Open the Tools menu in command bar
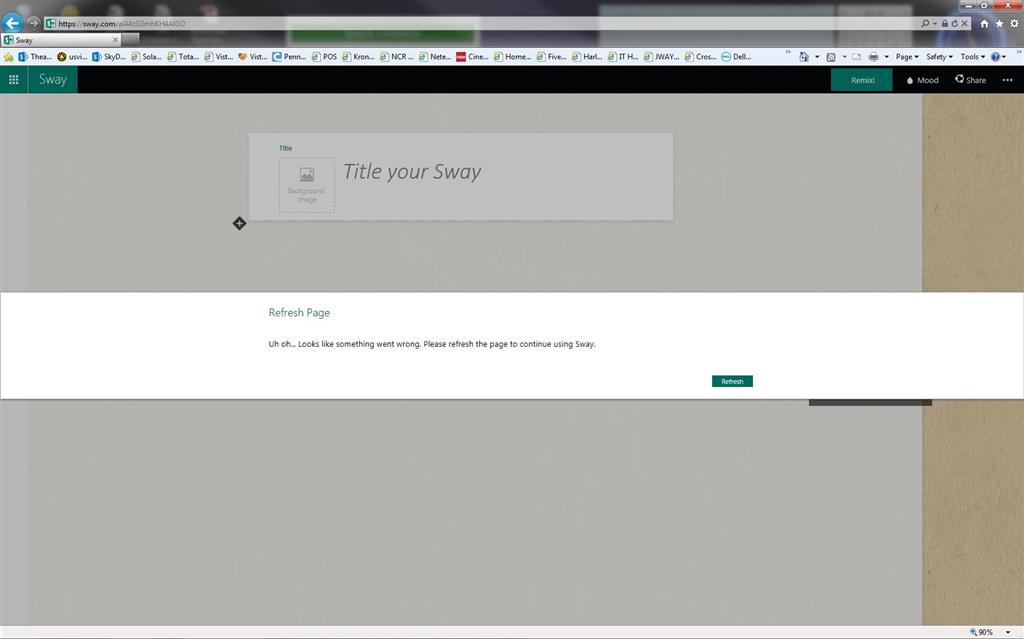Viewport: 1024px width, 639px height. point(972,57)
